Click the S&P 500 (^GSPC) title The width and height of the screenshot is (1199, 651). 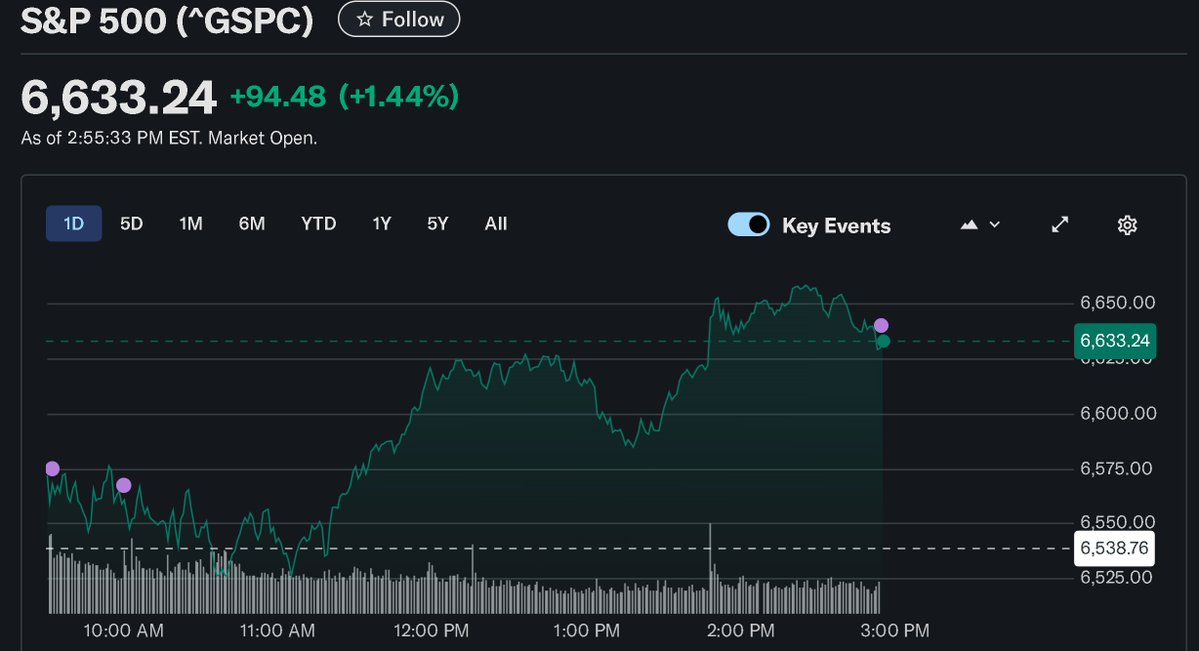167,20
